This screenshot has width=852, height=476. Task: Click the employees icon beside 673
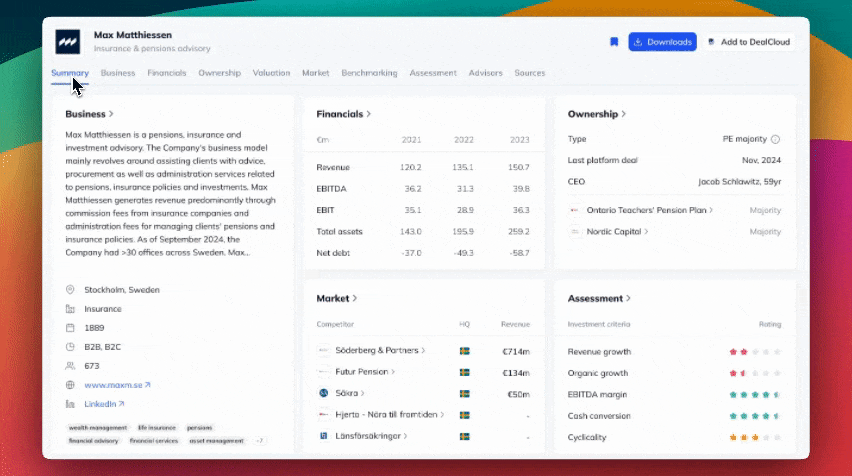click(70, 366)
